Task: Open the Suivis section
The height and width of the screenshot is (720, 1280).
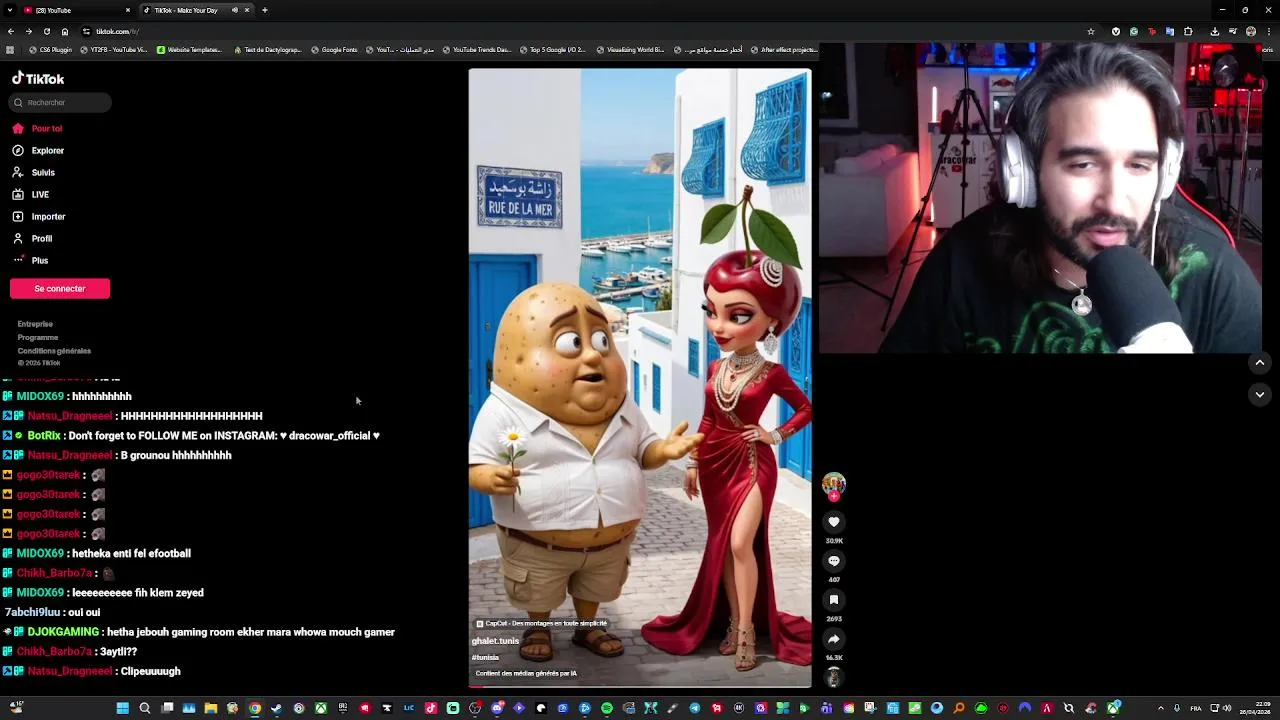Action: pyautogui.click(x=34, y=173)
